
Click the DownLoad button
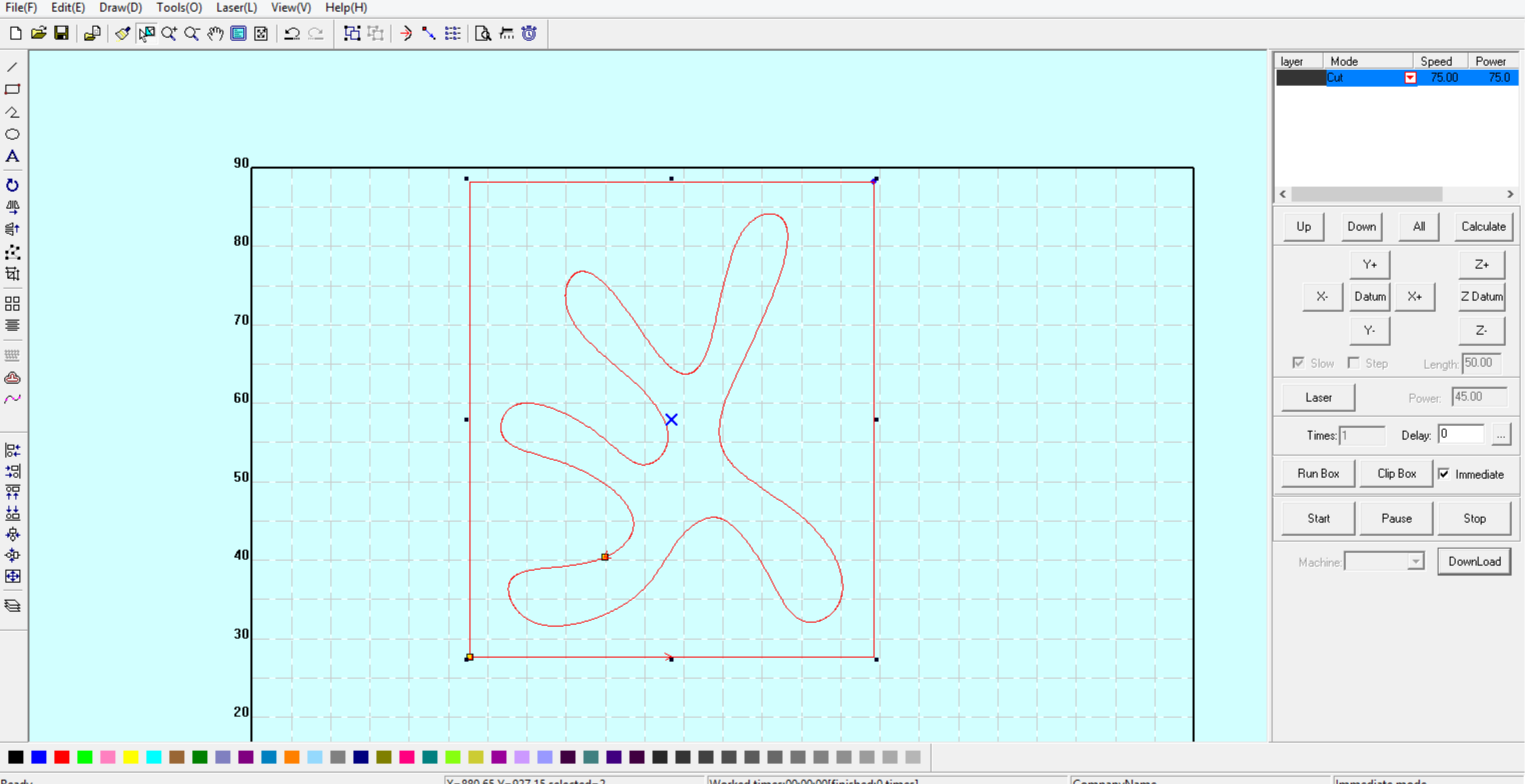pyautogui.click(x=1474, y=561)
